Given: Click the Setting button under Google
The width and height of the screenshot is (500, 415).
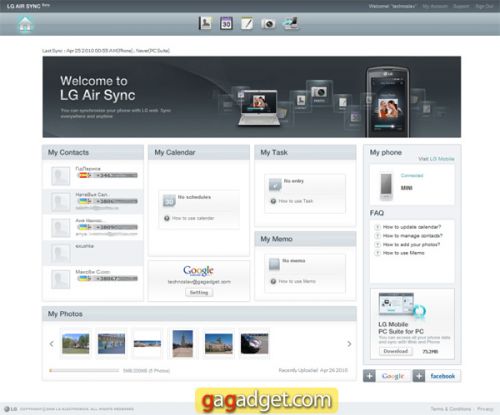Looking at the screenshot, I should 199,292.
